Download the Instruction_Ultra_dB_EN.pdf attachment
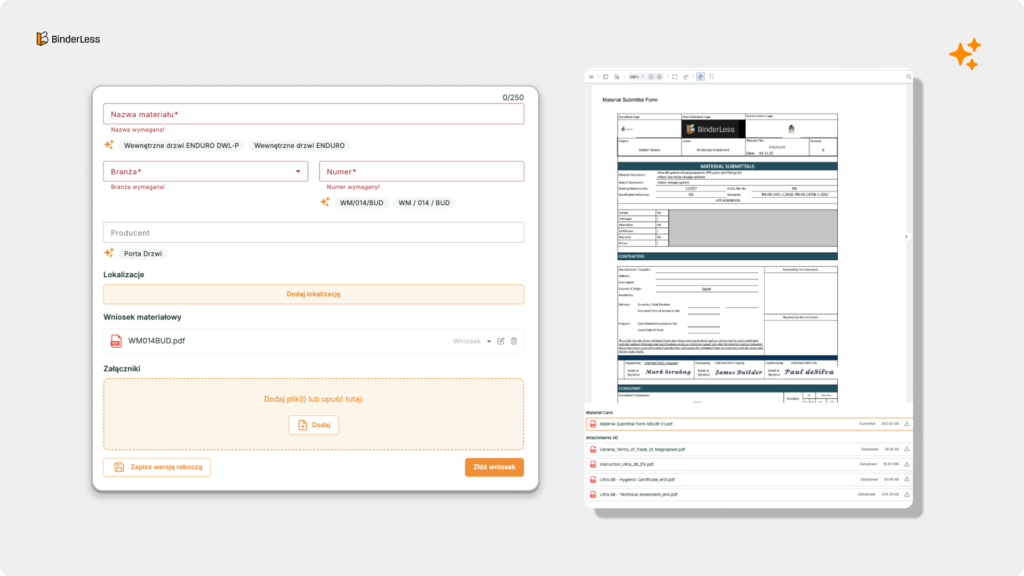The height and width of the screenshot is (576, 1024). 906,464
